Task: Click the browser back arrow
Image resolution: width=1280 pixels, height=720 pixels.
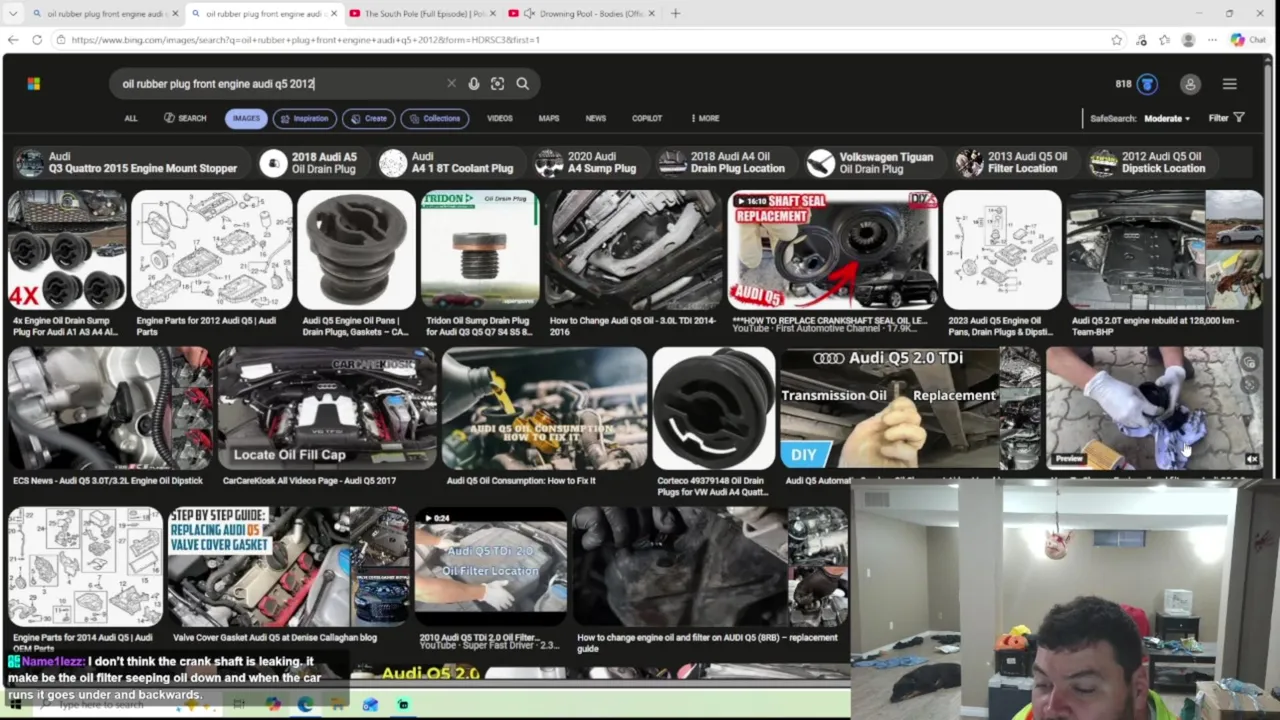Action: [x=13, y=40]
